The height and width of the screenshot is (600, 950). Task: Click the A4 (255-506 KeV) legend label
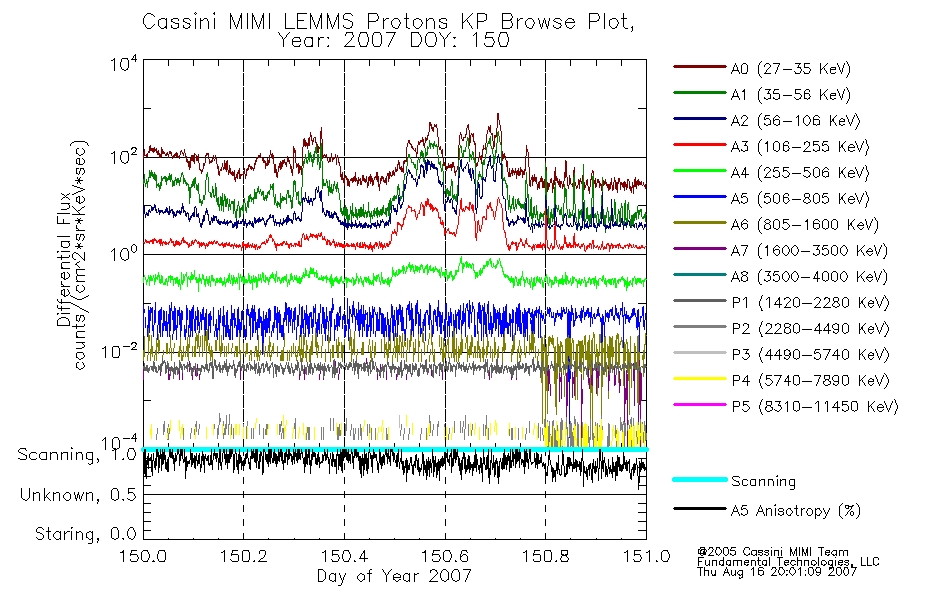[x=800, y=173]
